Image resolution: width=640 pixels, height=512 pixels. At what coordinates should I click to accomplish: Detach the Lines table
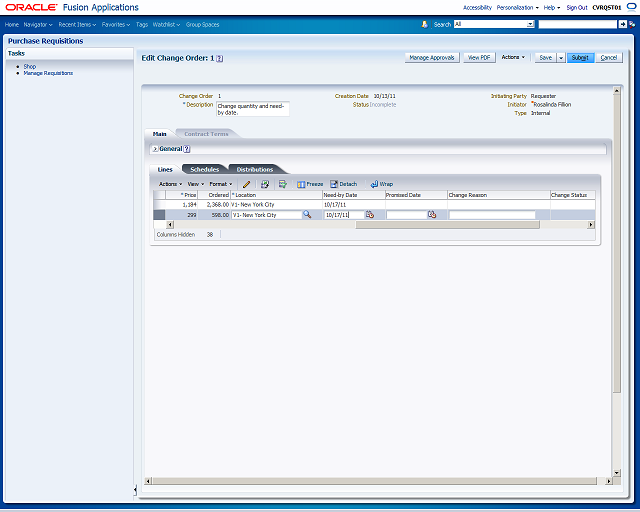point(344,184)
